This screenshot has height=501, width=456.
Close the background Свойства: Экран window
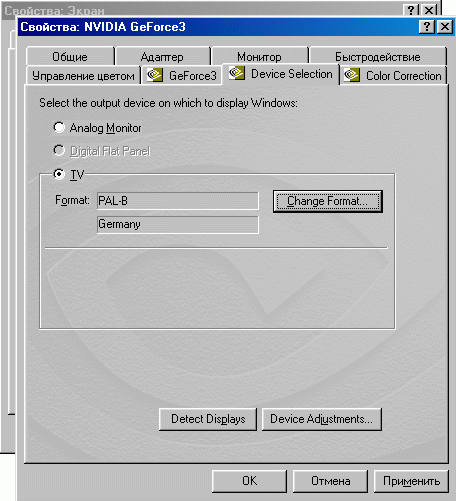[429, 10]
